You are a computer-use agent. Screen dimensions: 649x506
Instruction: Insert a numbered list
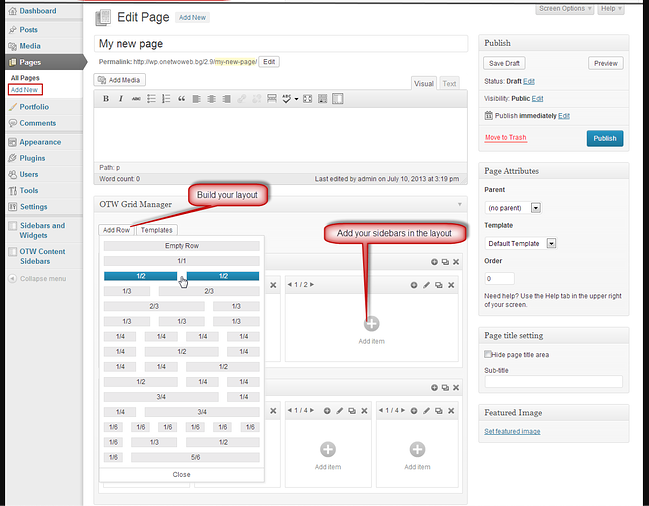pos(166,99)
